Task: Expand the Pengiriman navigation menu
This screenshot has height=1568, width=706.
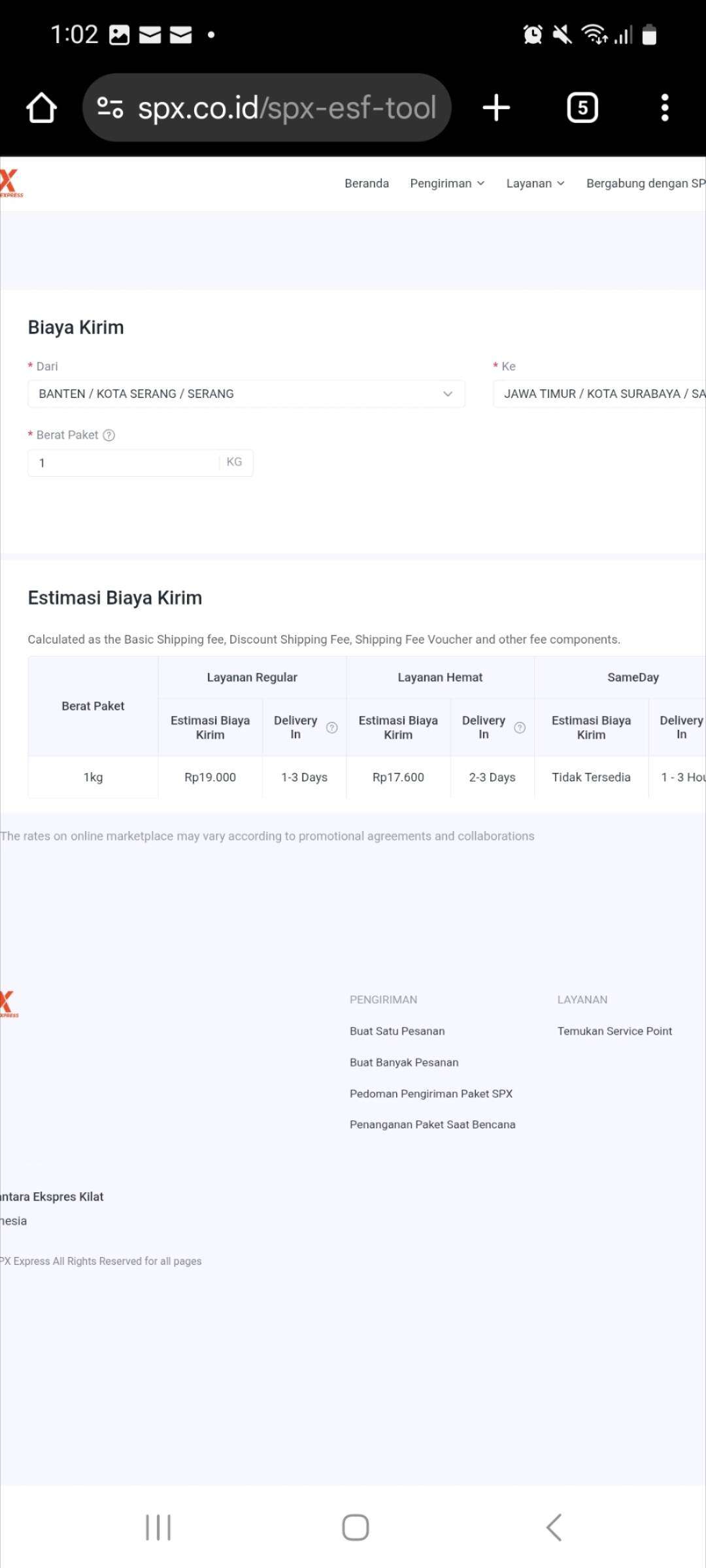Action: coord(447,184)
